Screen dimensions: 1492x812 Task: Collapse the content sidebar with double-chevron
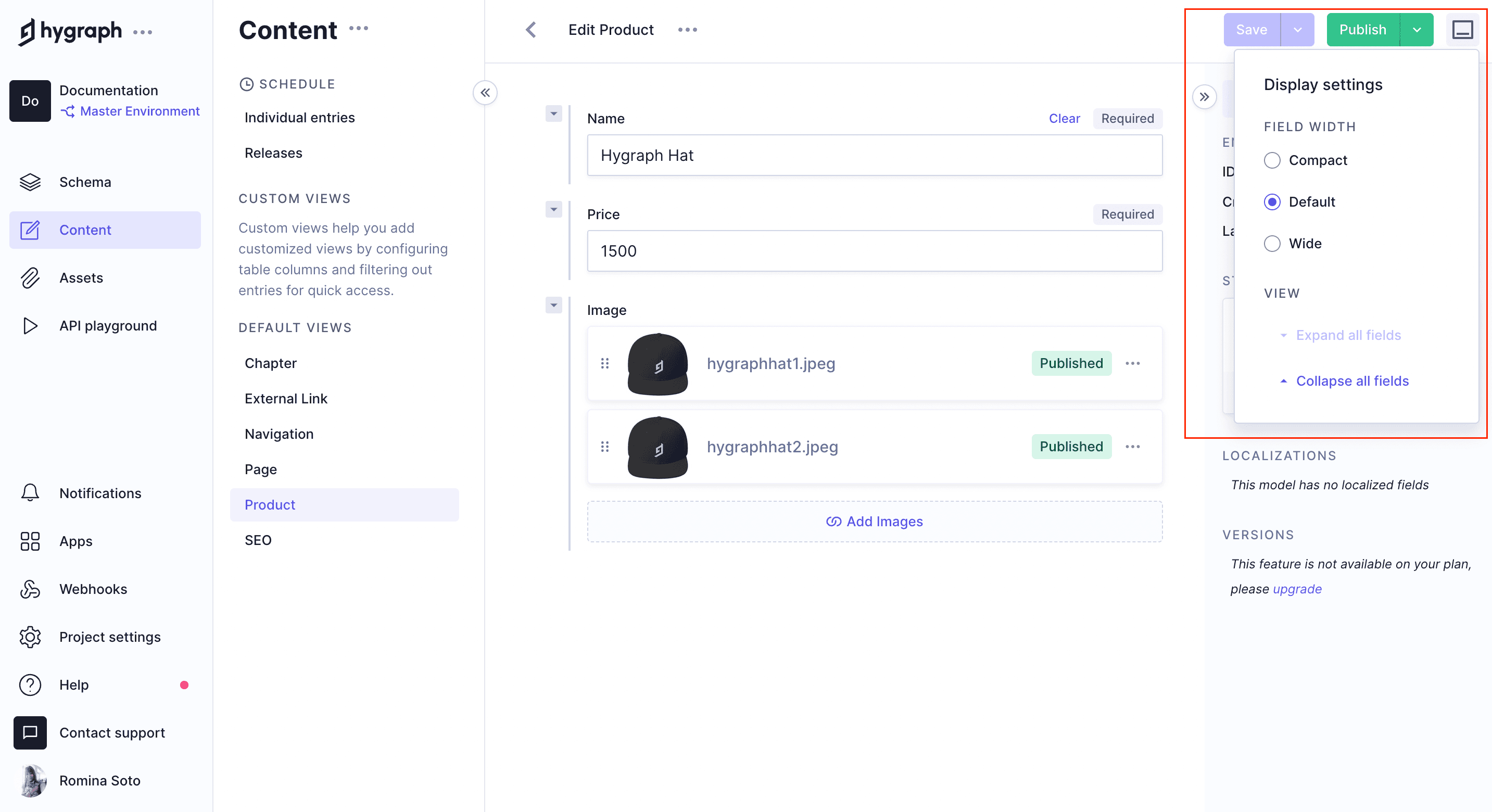coord(485,93)
